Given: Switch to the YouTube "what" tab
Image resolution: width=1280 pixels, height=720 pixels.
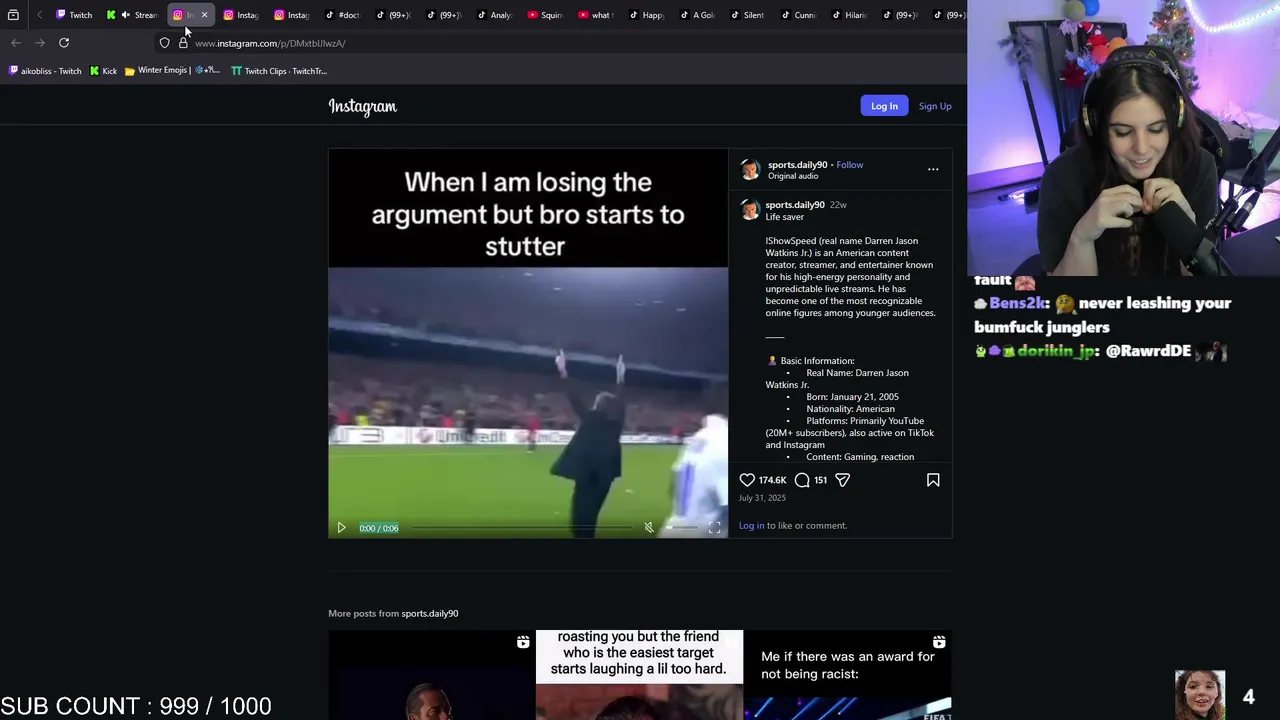Looking at the screenshot, I should pos(595,15).
